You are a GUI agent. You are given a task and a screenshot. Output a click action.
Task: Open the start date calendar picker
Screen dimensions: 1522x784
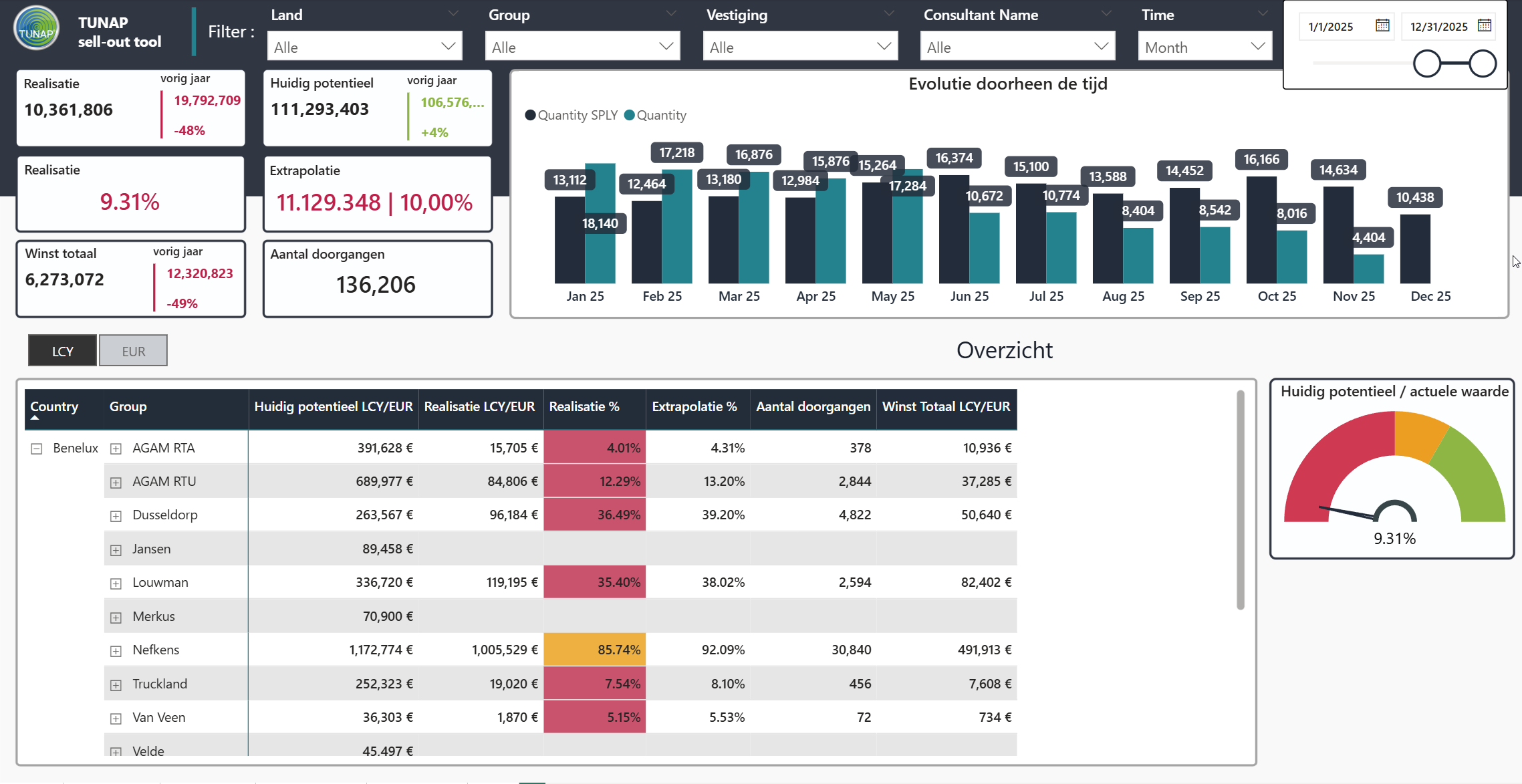pos(1382,25)
